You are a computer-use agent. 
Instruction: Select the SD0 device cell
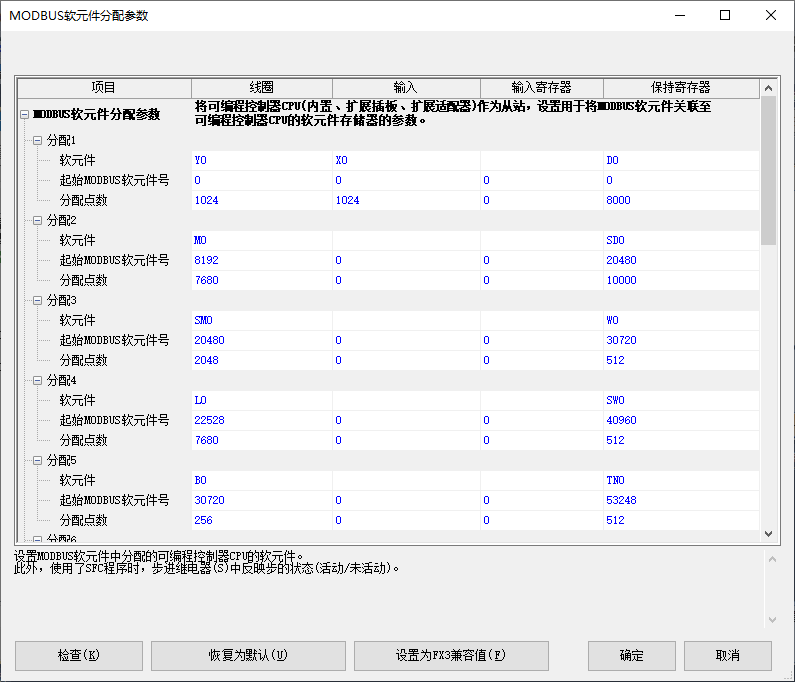pos(681,240)
